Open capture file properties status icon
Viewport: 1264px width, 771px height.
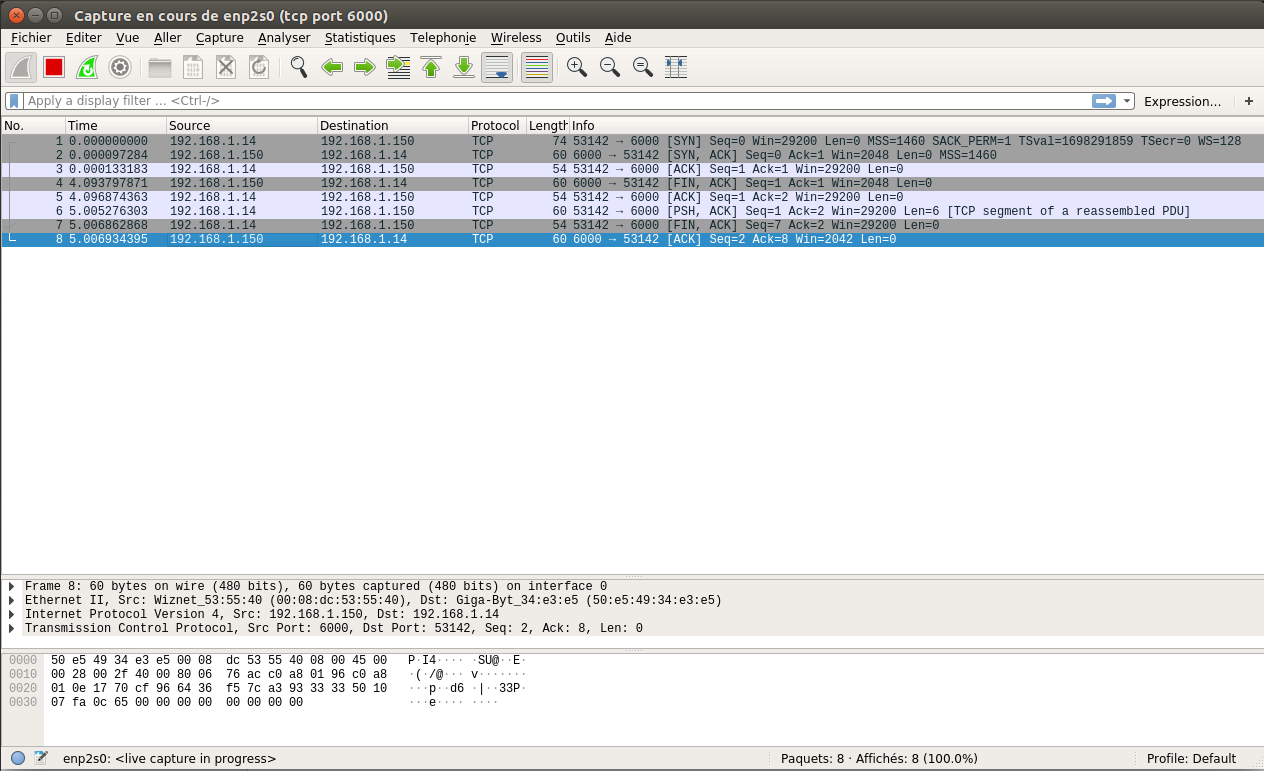[x=41, y=758]
